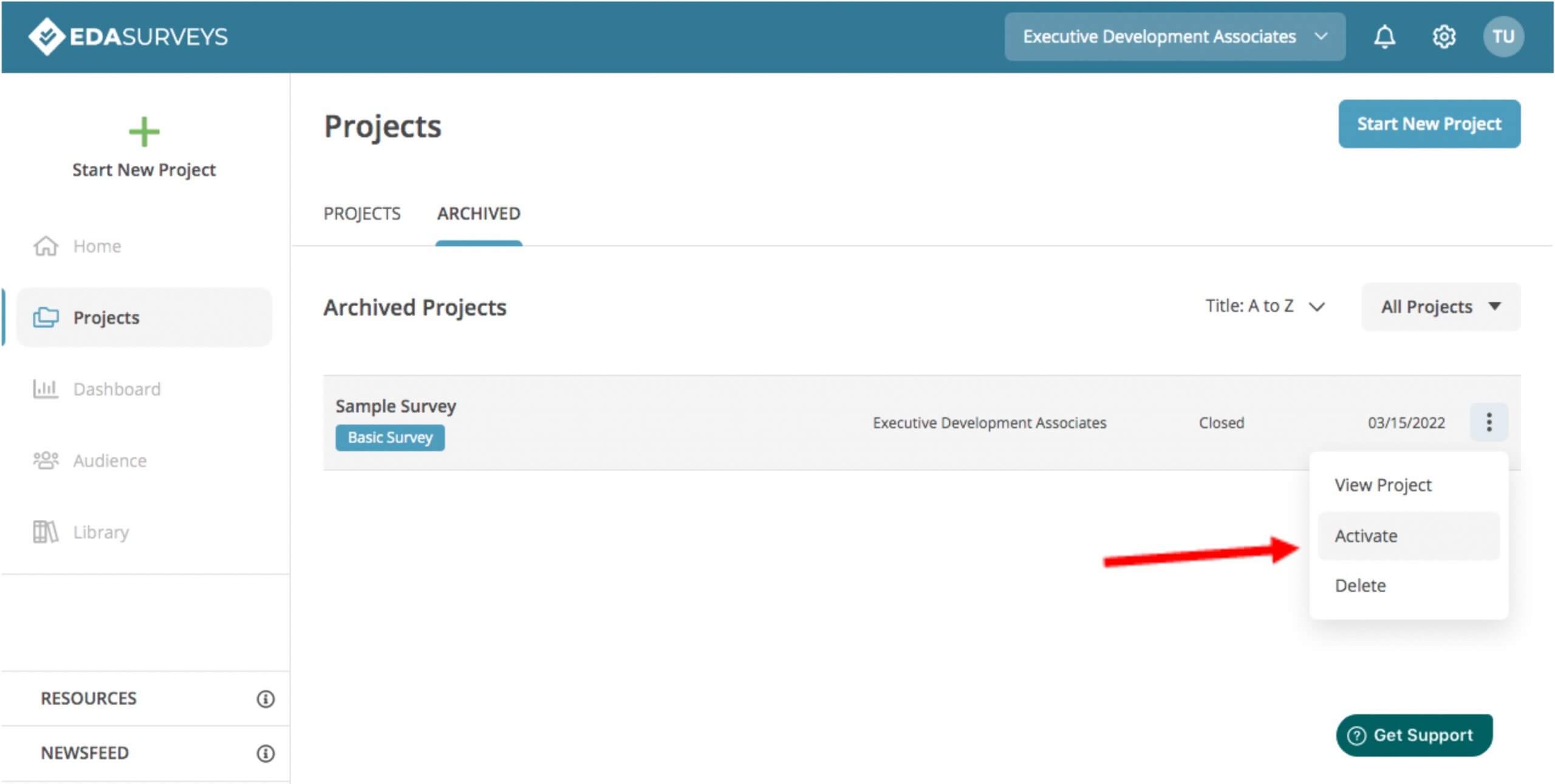Click the Dashboard chart icon
The height and width of the screenshot is (784, 1555).
[x=46, y=389]
